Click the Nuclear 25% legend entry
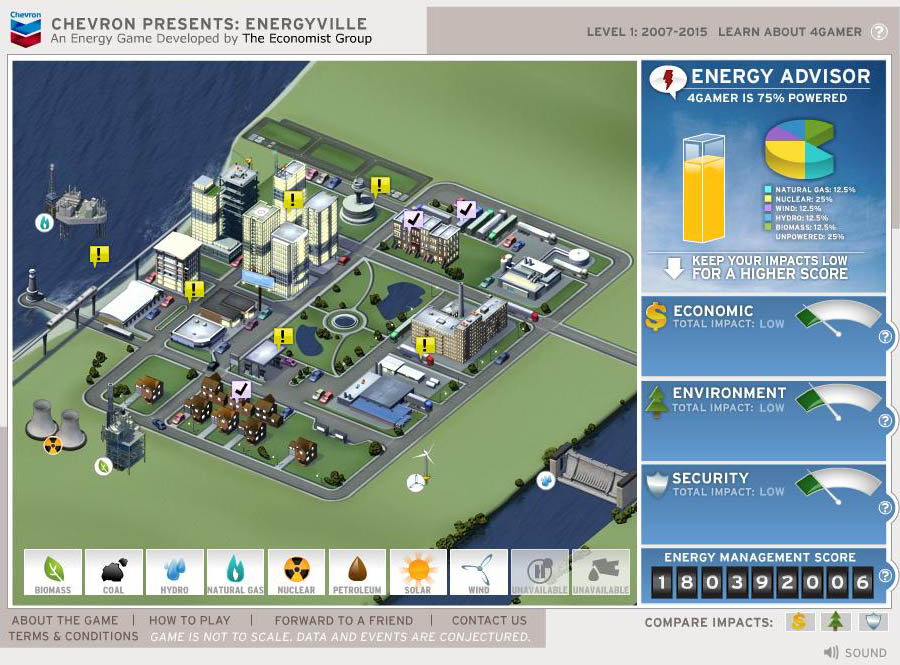Image resolution: width=900 pixels, height=665 pixels. pos(798,199)
